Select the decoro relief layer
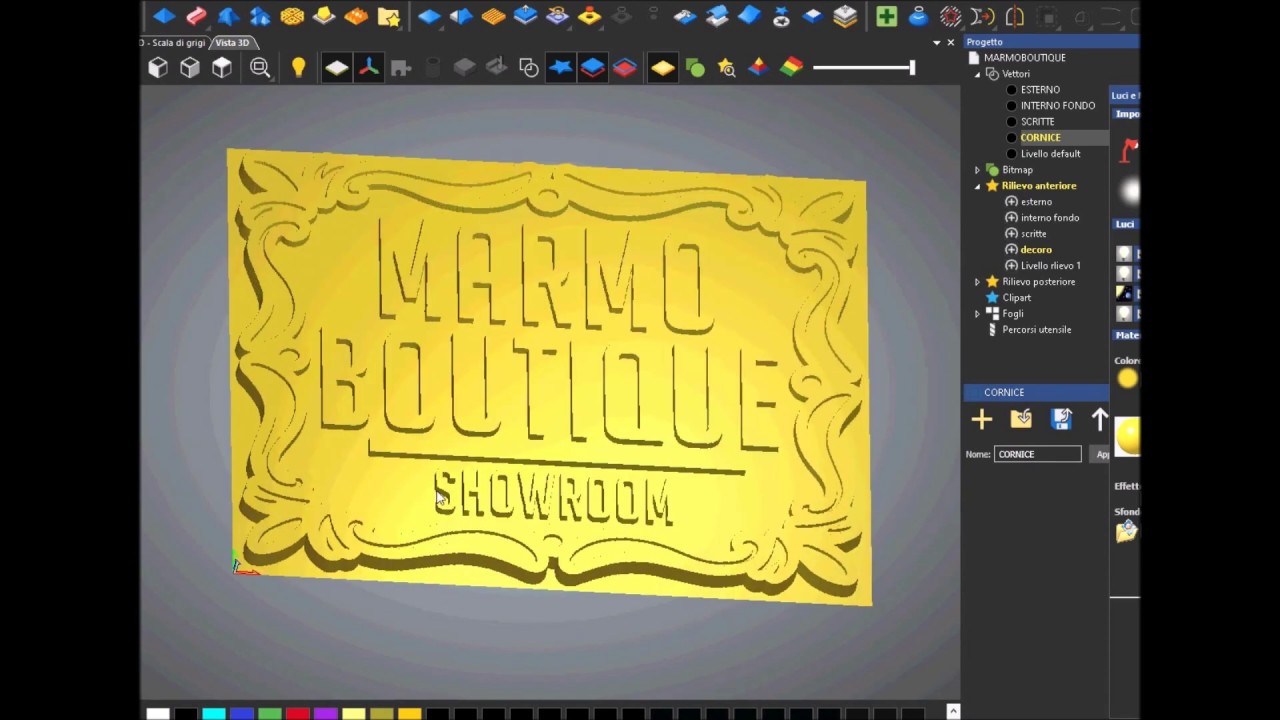1280x720 pixels. click(x=1036, y=250)
